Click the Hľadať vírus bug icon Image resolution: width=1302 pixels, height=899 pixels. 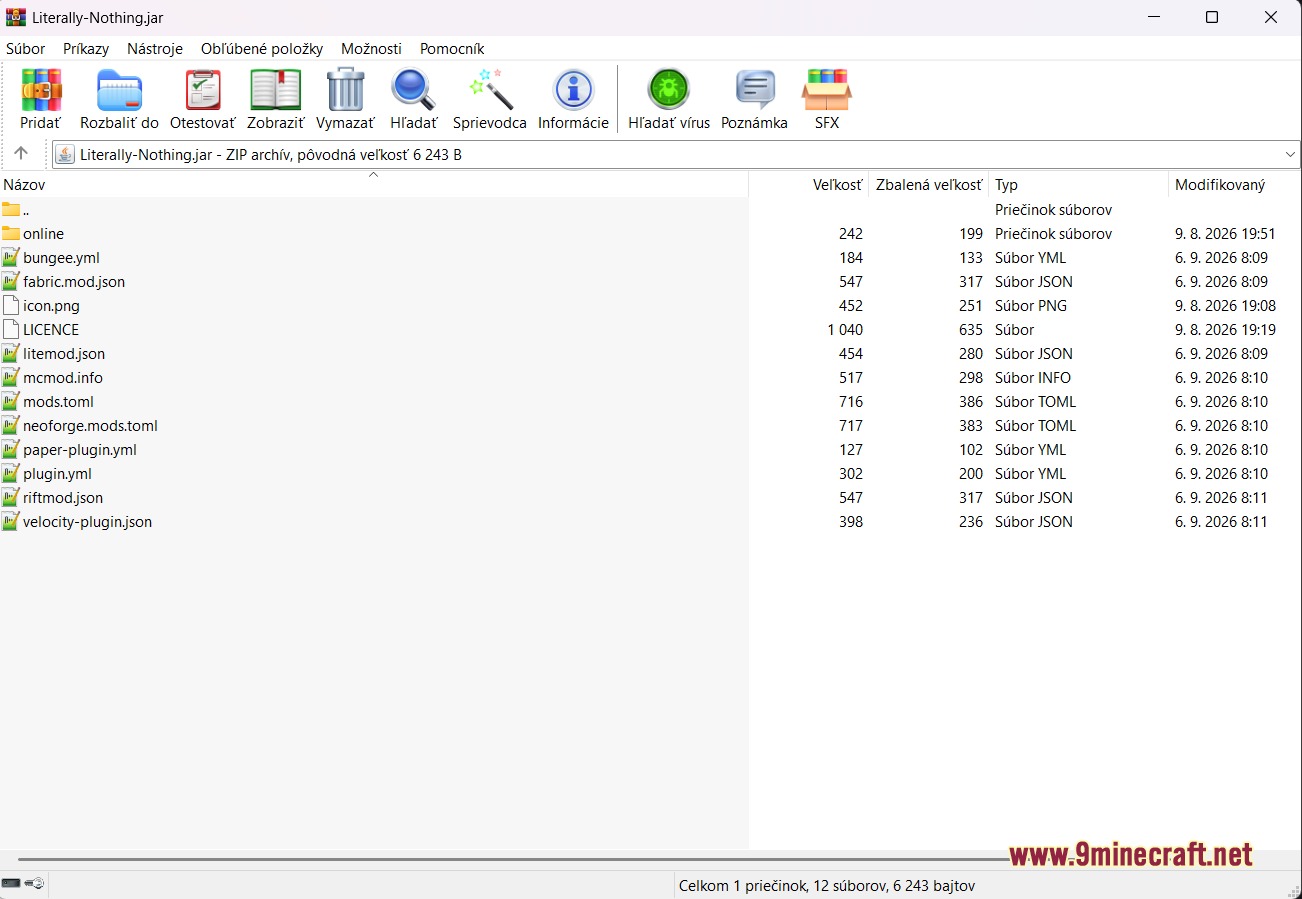pyautogui.click(x=669, y=90)
